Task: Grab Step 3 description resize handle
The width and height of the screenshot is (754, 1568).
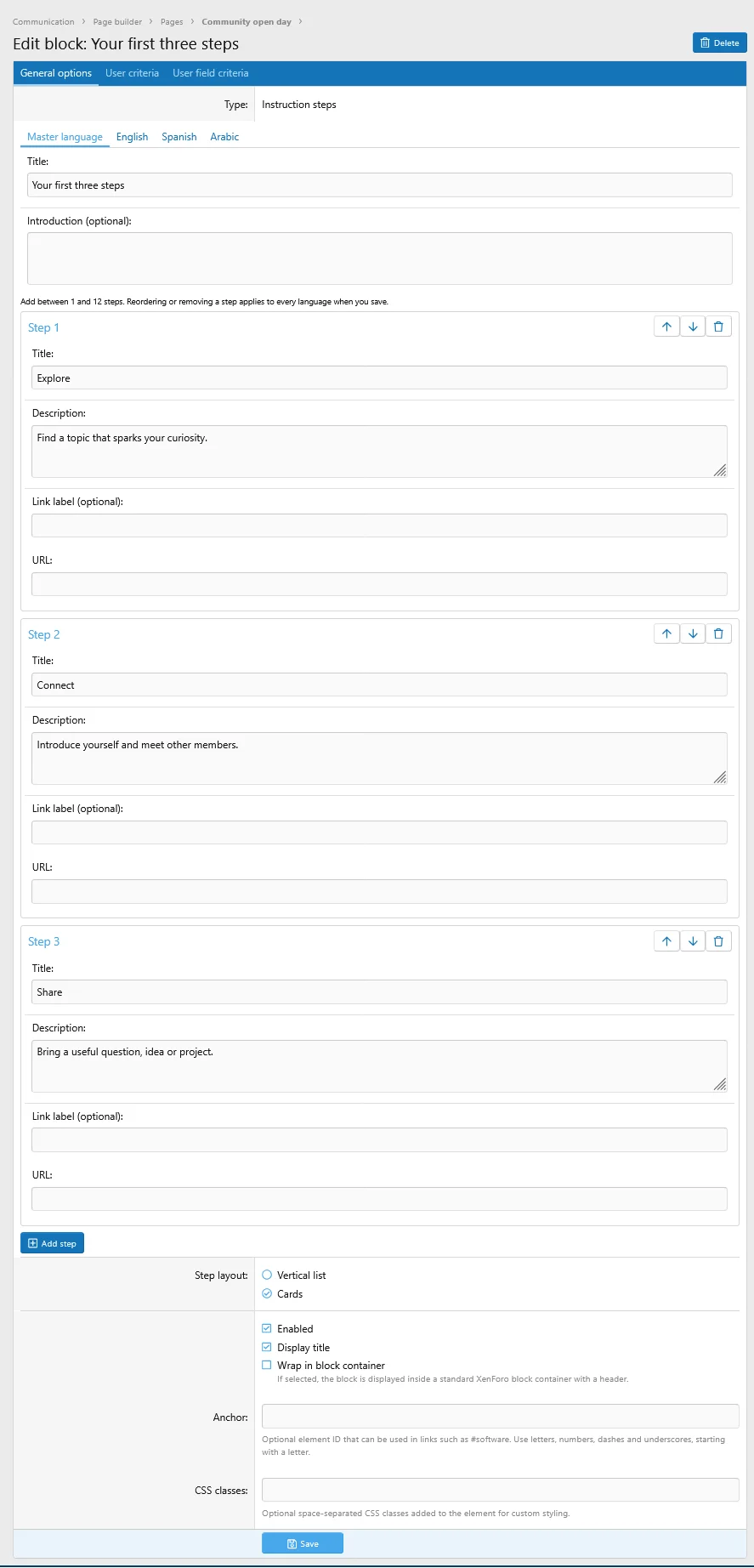Action: click(x=720, y=1084)
